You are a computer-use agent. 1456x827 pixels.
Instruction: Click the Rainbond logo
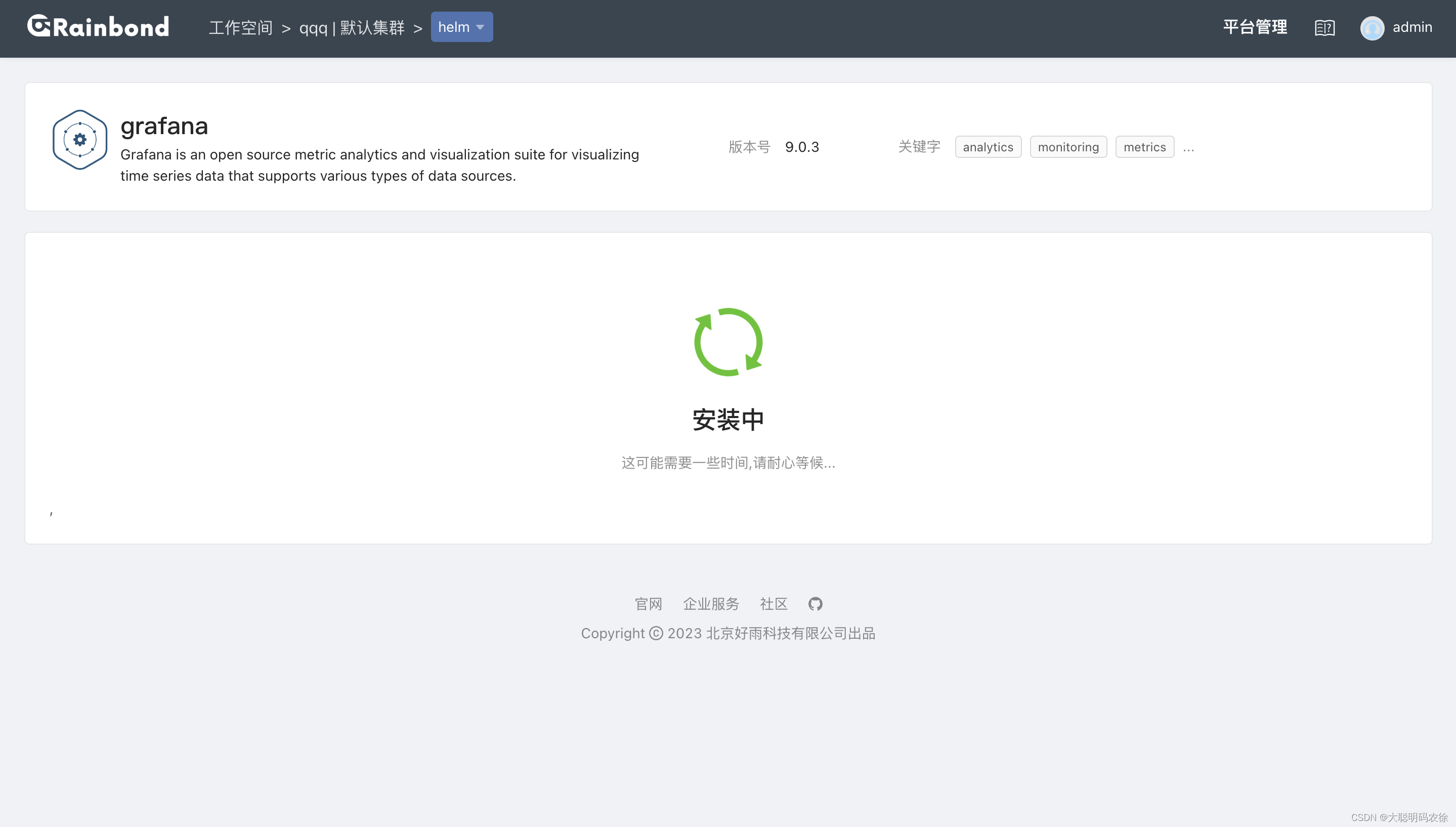pyautogui.click(x=98, y=27)
